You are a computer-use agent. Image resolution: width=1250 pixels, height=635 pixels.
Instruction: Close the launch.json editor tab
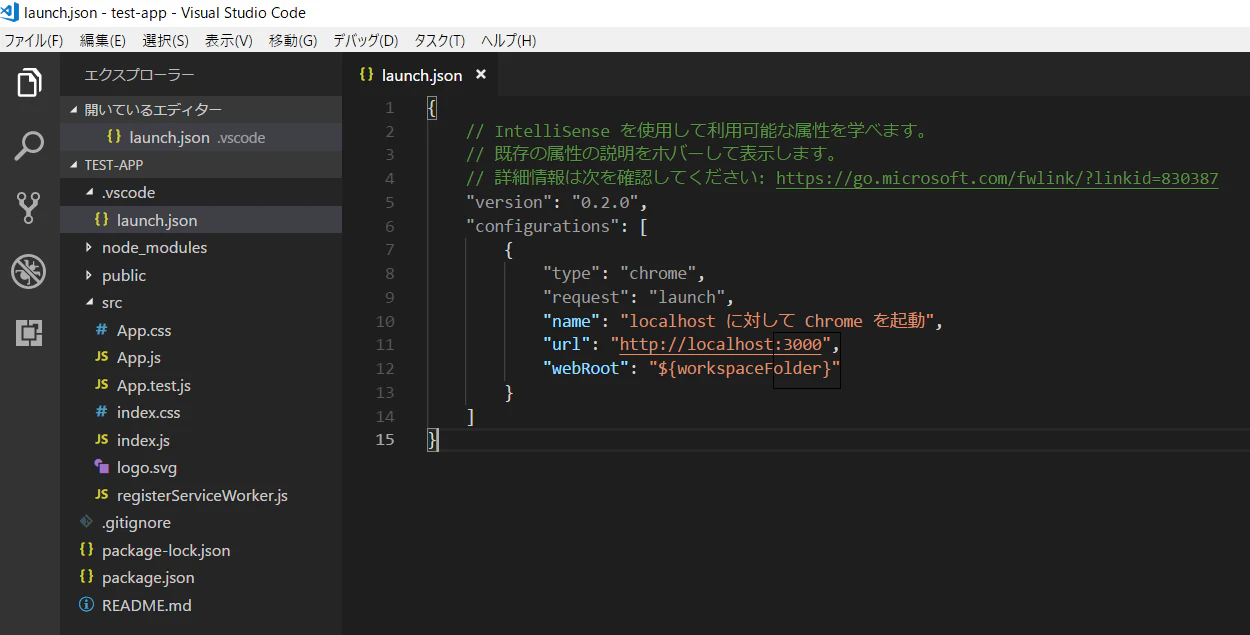coord(481,75)
